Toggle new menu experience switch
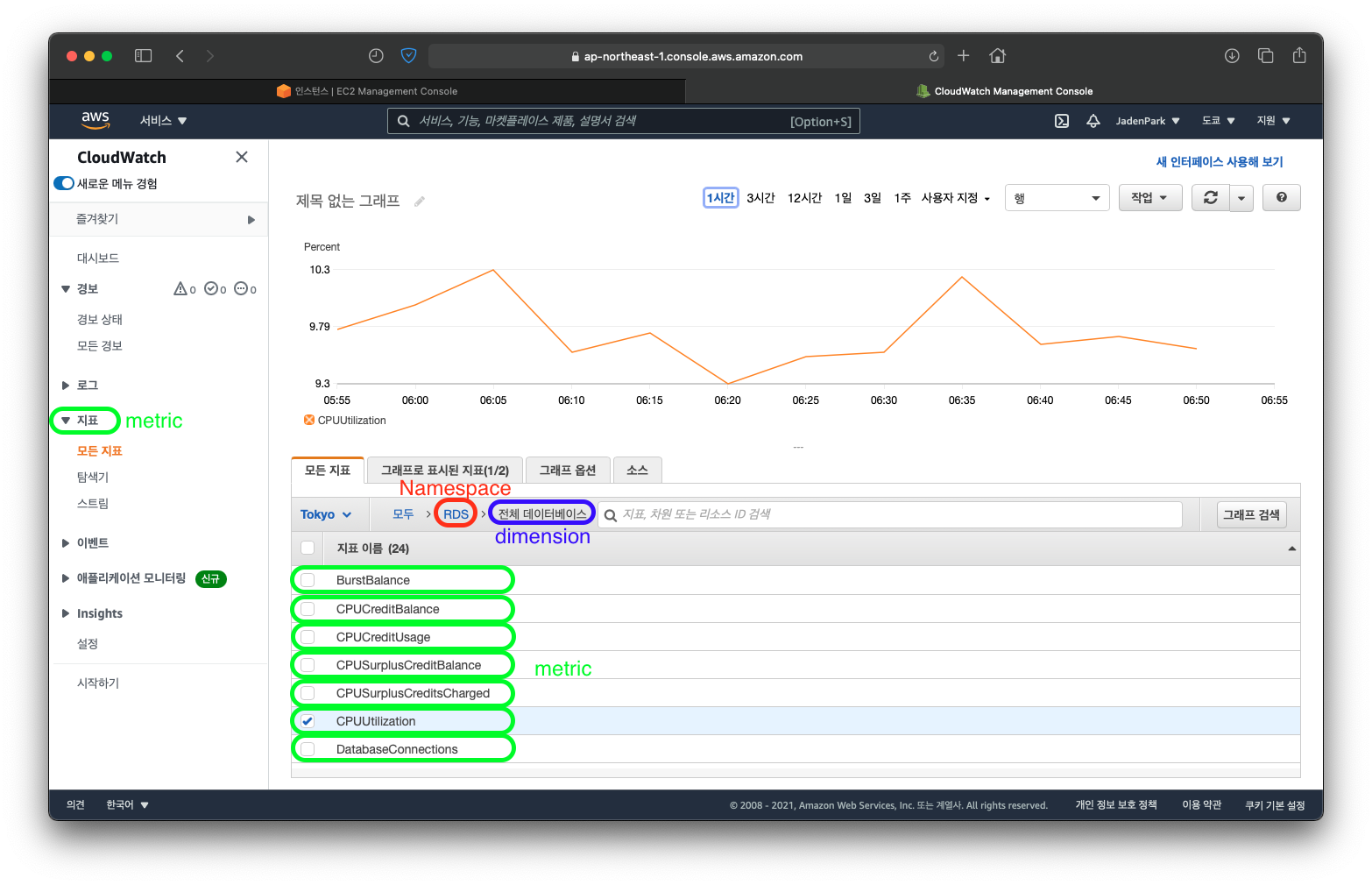The width and height of the screenshot is (1372, 885). (x=64, y=183)
